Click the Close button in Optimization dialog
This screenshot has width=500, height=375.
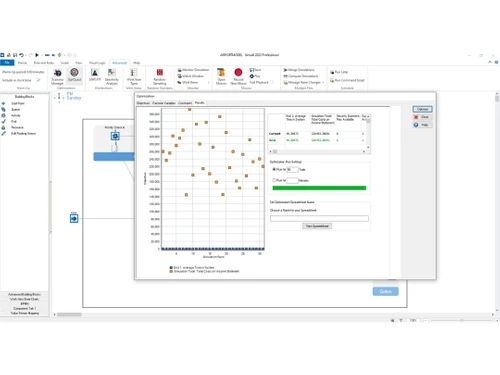pos(422,117)
